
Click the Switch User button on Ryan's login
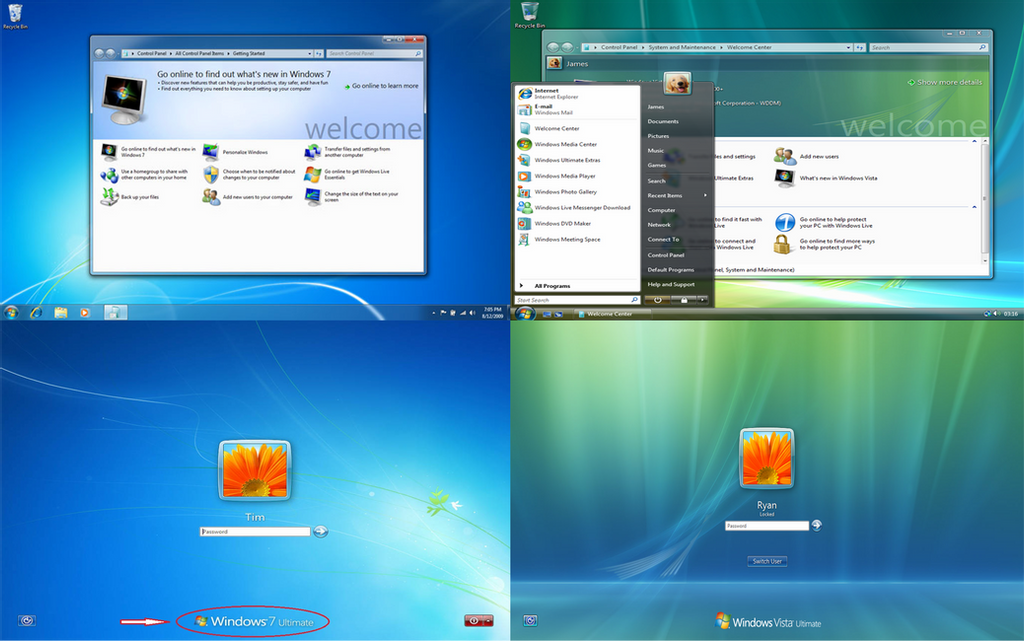pyautogui.click(x=766, y=561)
